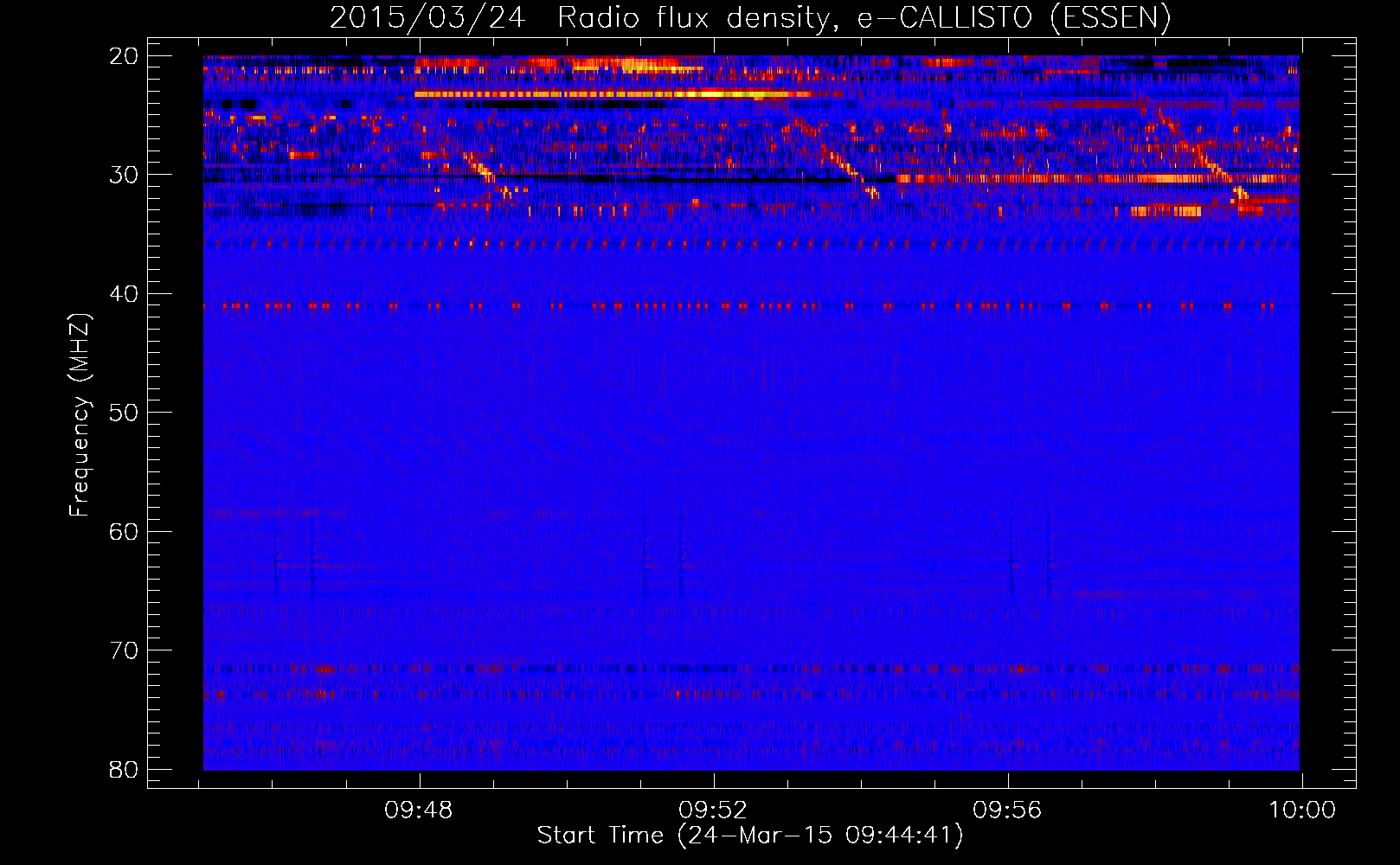Click the 70 frequency tick label
1400x865 pixels.
124,650
